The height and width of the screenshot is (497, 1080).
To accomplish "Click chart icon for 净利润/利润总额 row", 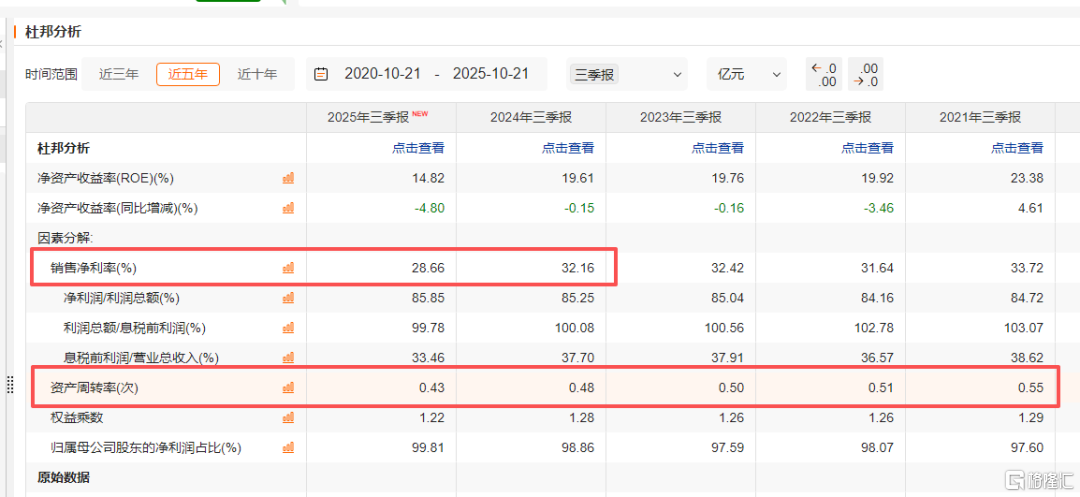I will coord(288,298).
